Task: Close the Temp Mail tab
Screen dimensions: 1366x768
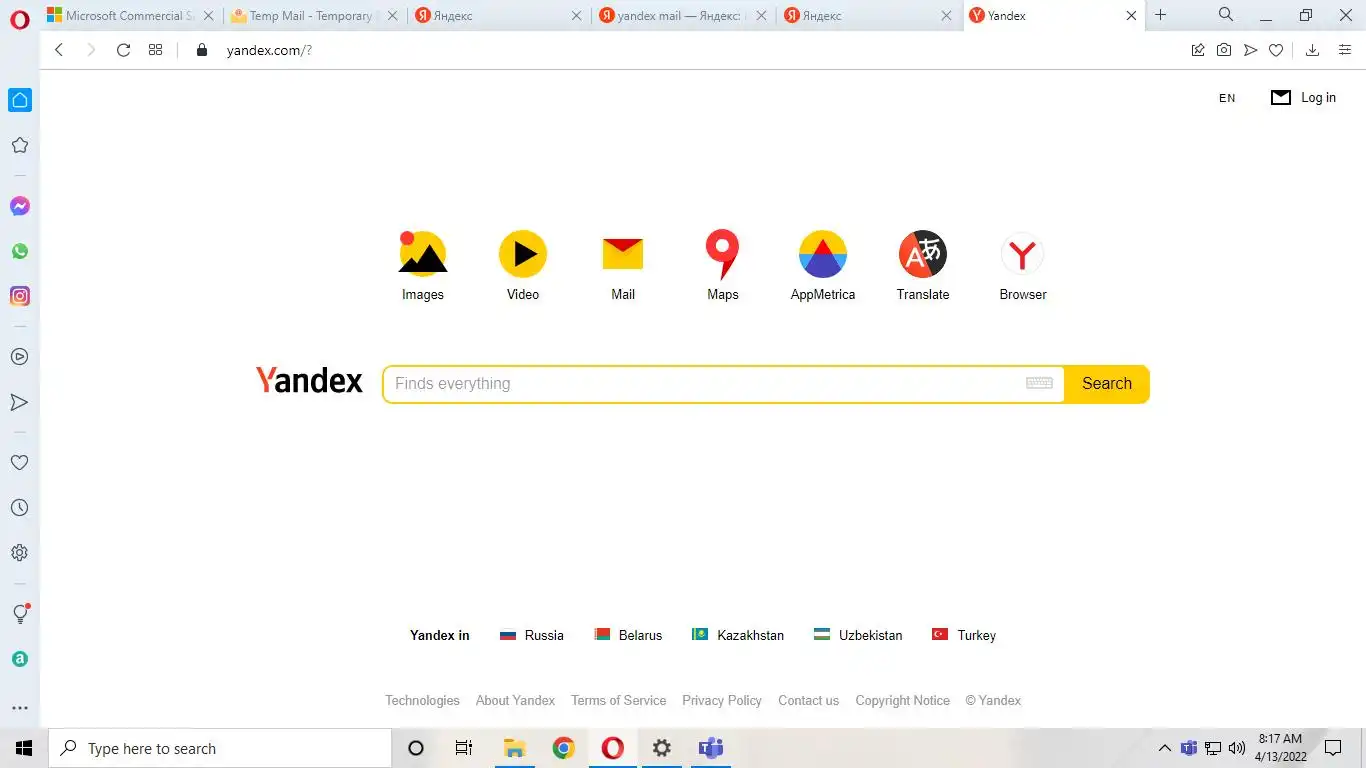Action: click(392, 16)
